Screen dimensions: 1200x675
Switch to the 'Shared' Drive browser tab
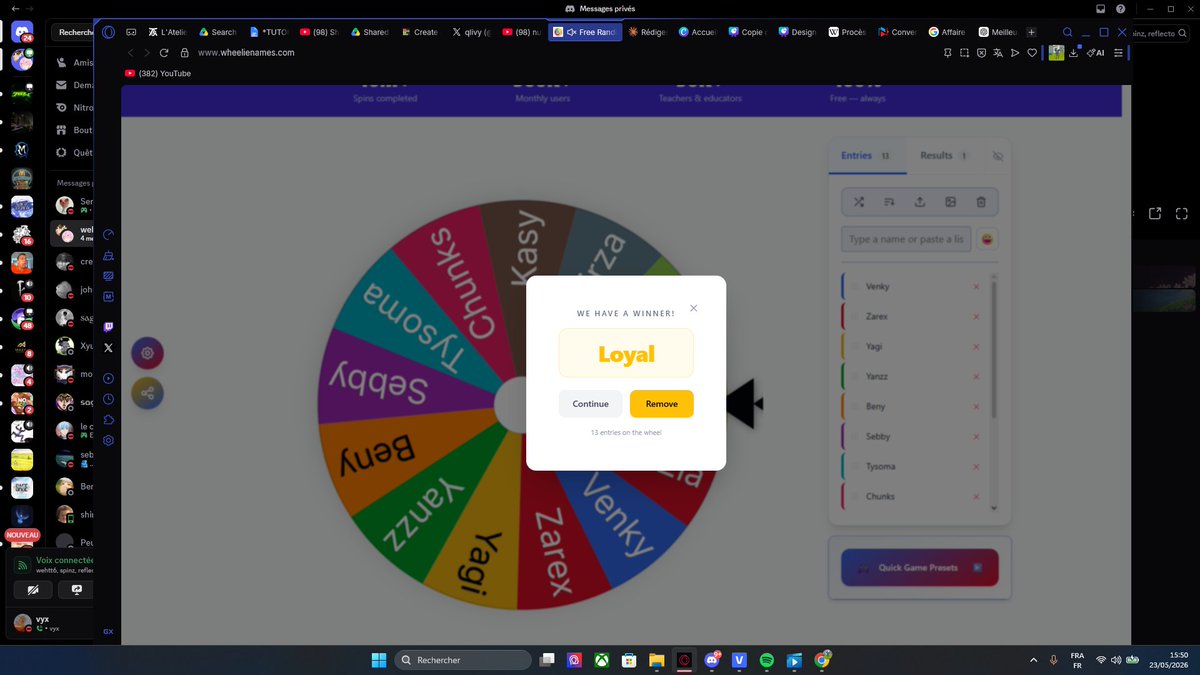tap(368, 32)
